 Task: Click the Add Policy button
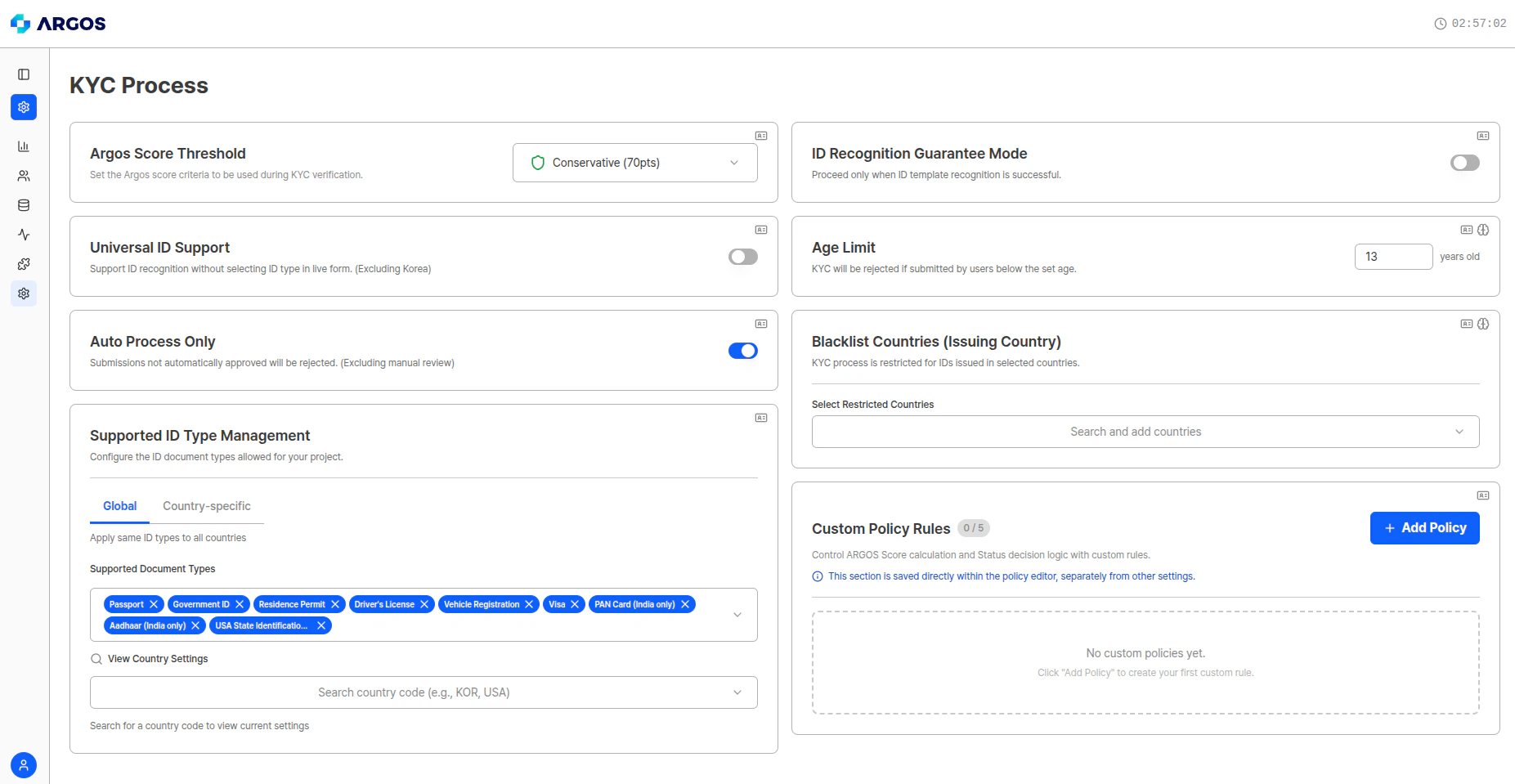coord(1424,527)
